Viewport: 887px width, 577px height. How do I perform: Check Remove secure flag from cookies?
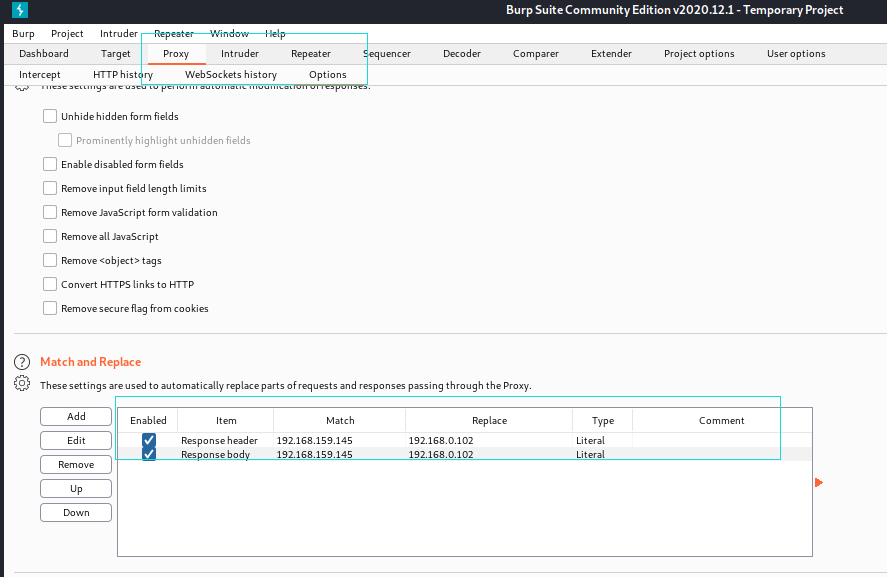(50, 309)
